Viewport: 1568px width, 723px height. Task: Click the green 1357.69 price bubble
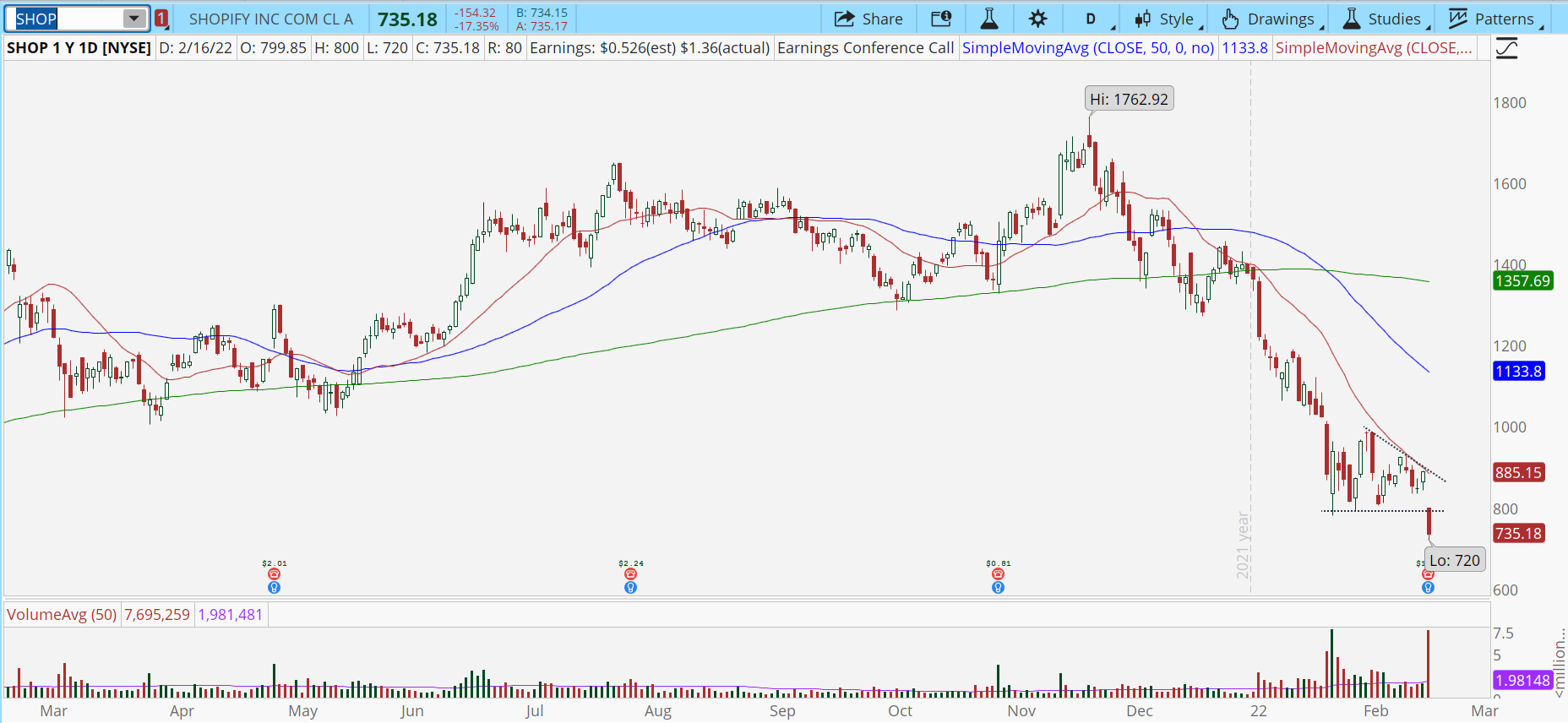(1522, 281)
